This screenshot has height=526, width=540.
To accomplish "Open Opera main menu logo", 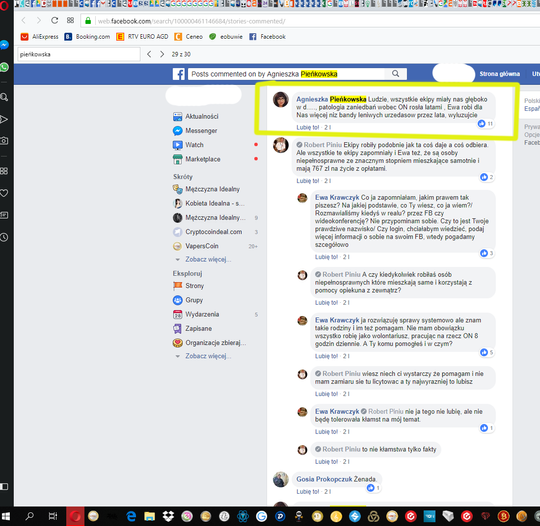I will click(4, 6).
